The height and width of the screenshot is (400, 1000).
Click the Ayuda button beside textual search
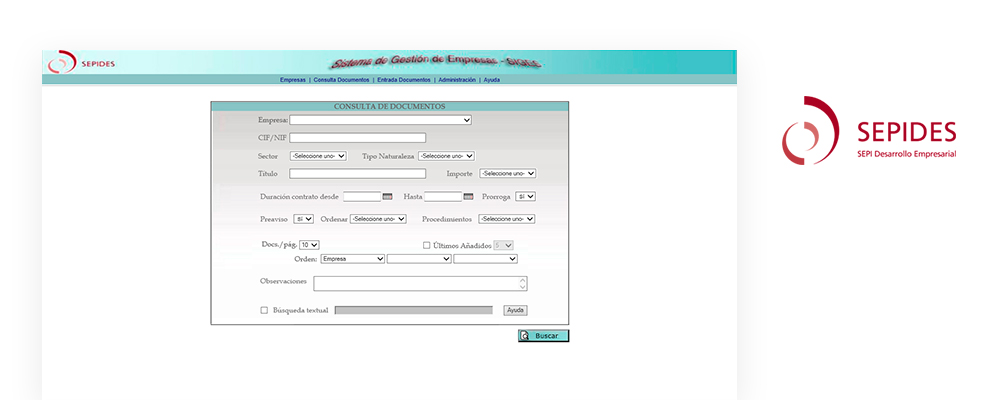pyautogui.click(x=515, y=310)
